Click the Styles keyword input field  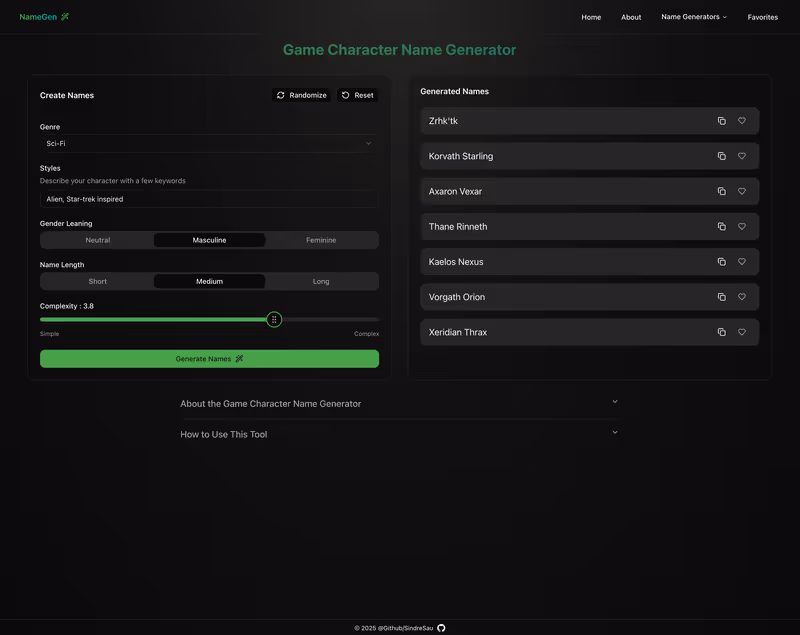click(208, 199)
